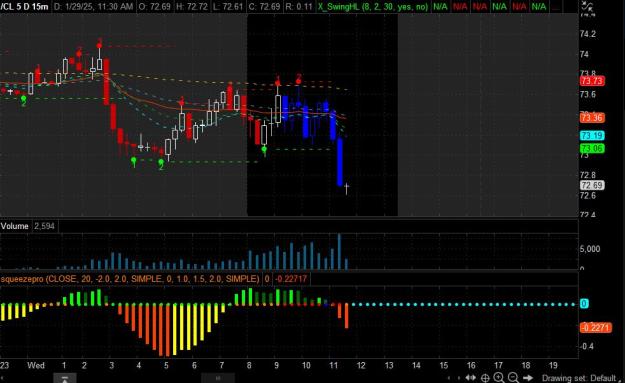The width and height of the screenshot is (625, 383).
Task: Click the right arrow scroll-to-latest icon
Action: (528, 377)
